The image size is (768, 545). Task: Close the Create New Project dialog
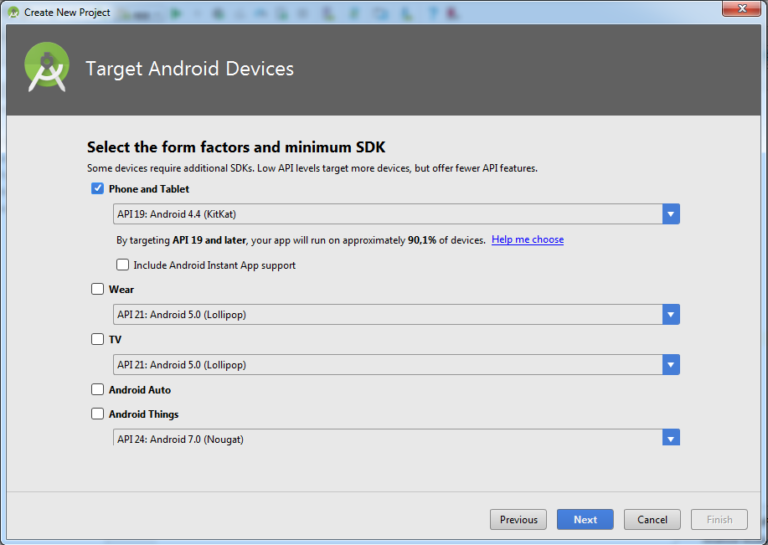pyautogui.click(x=740, y=10)
